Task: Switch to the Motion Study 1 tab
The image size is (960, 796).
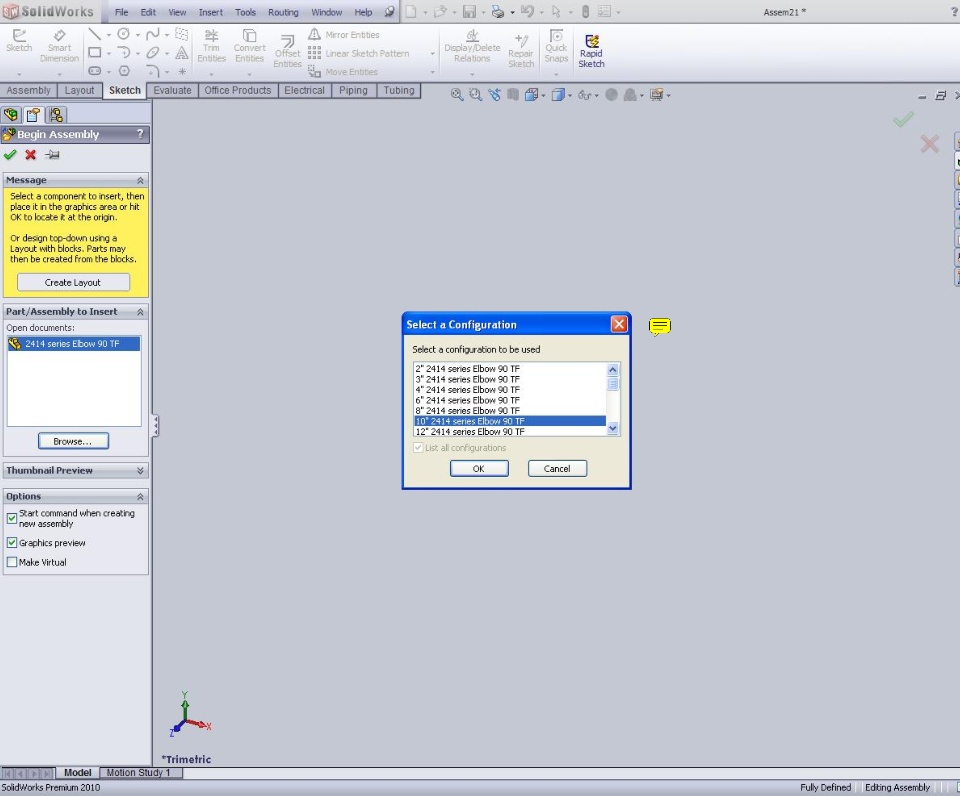Action: click(138, 773)
